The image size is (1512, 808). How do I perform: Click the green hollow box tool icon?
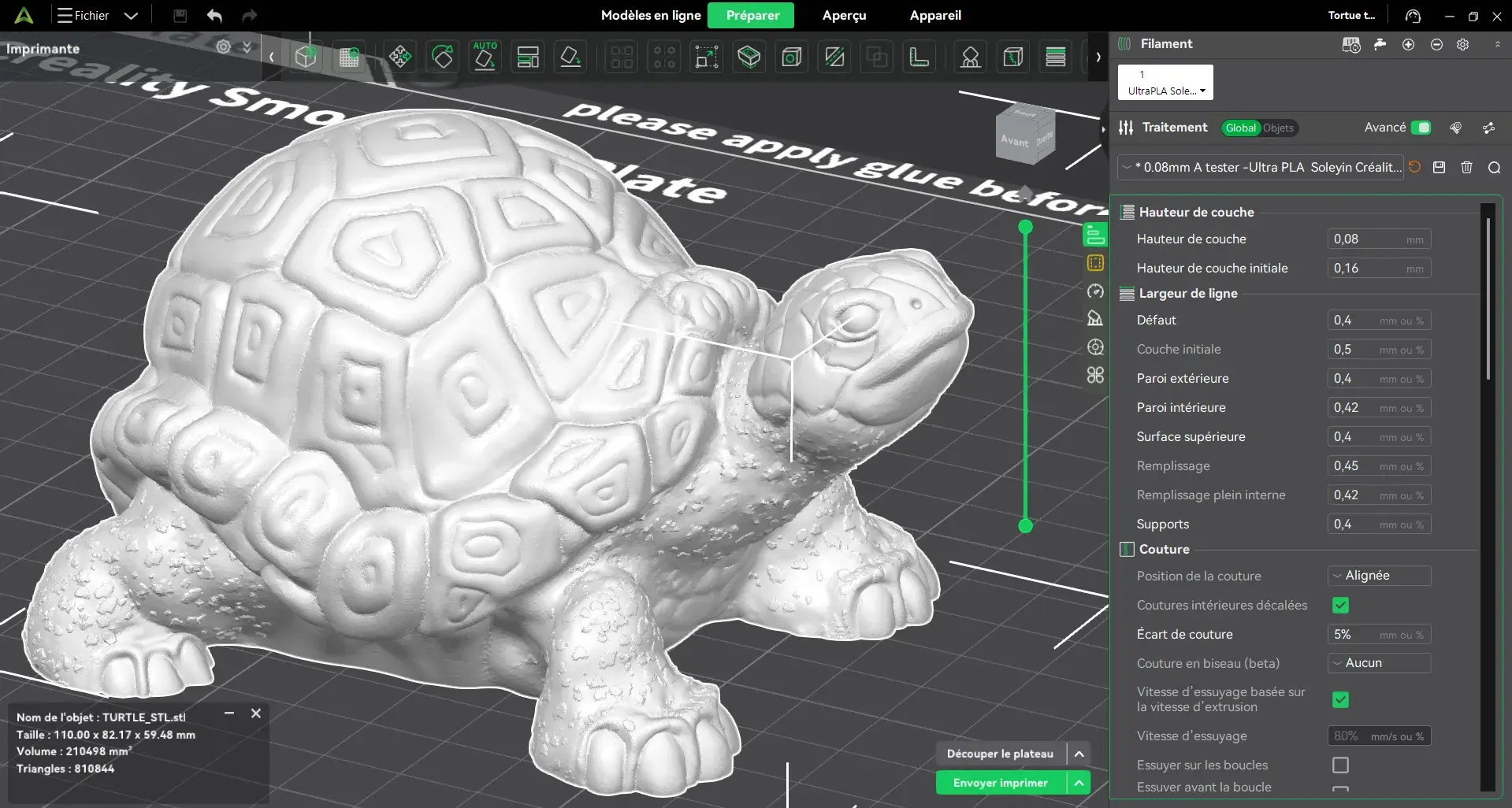pos(749,57)
